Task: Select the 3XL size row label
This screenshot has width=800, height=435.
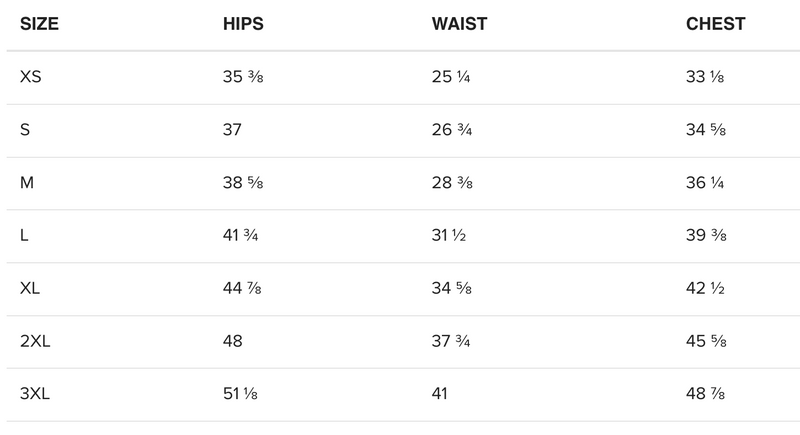Action: pos(35,394)
